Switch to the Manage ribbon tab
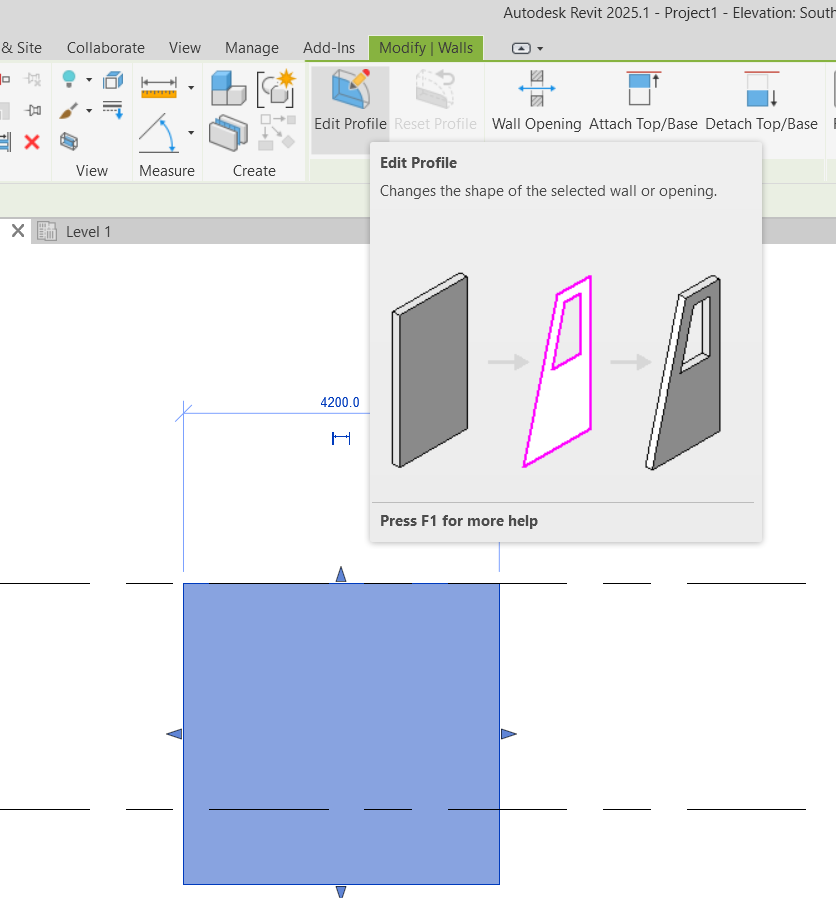836x898 pixels. pos(251,48)
